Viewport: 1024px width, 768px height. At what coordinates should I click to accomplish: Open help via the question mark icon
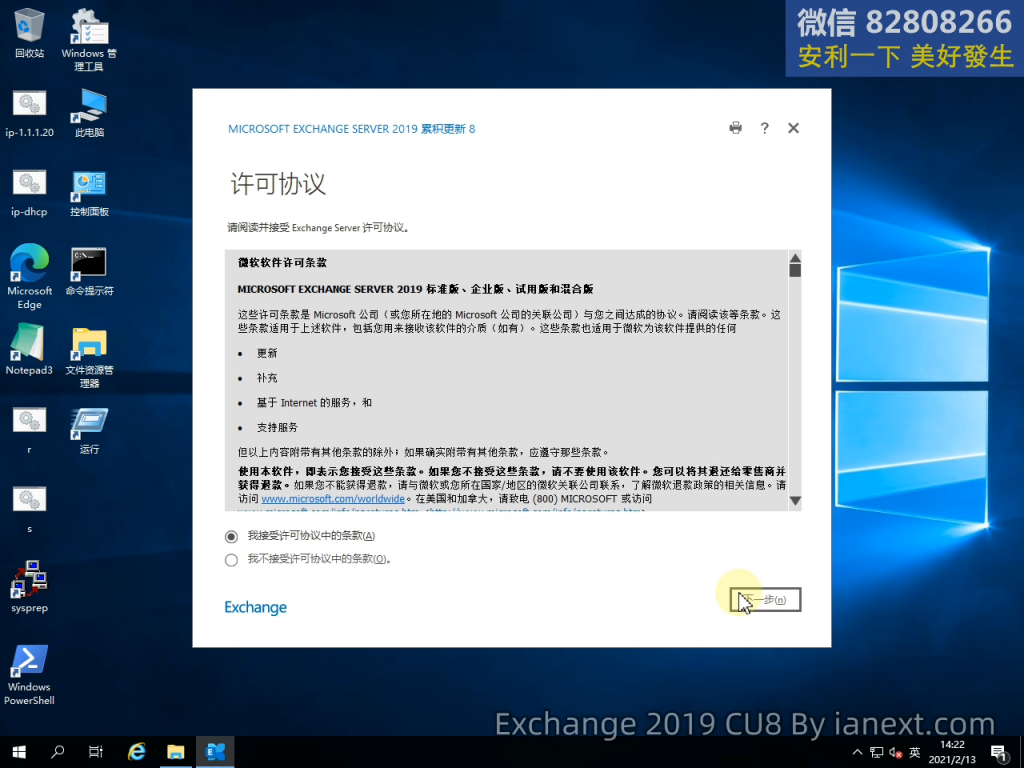[764, 128]
